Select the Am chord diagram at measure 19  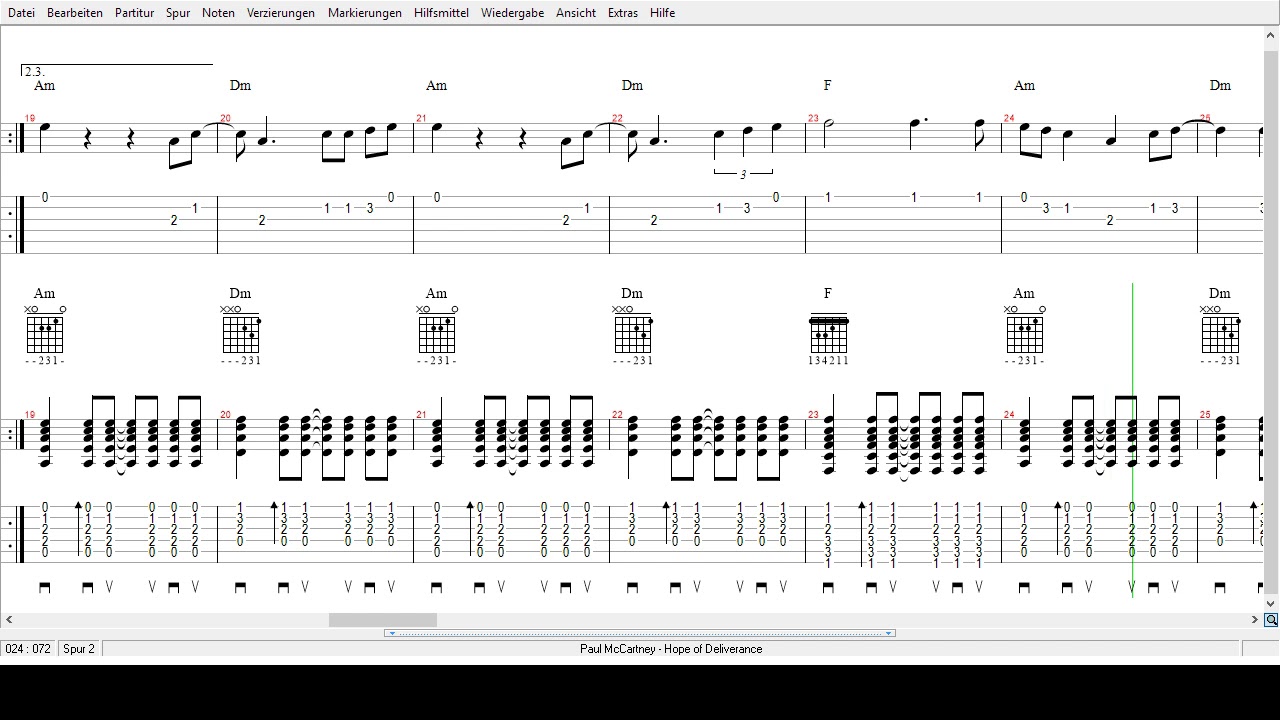[45, 334]
